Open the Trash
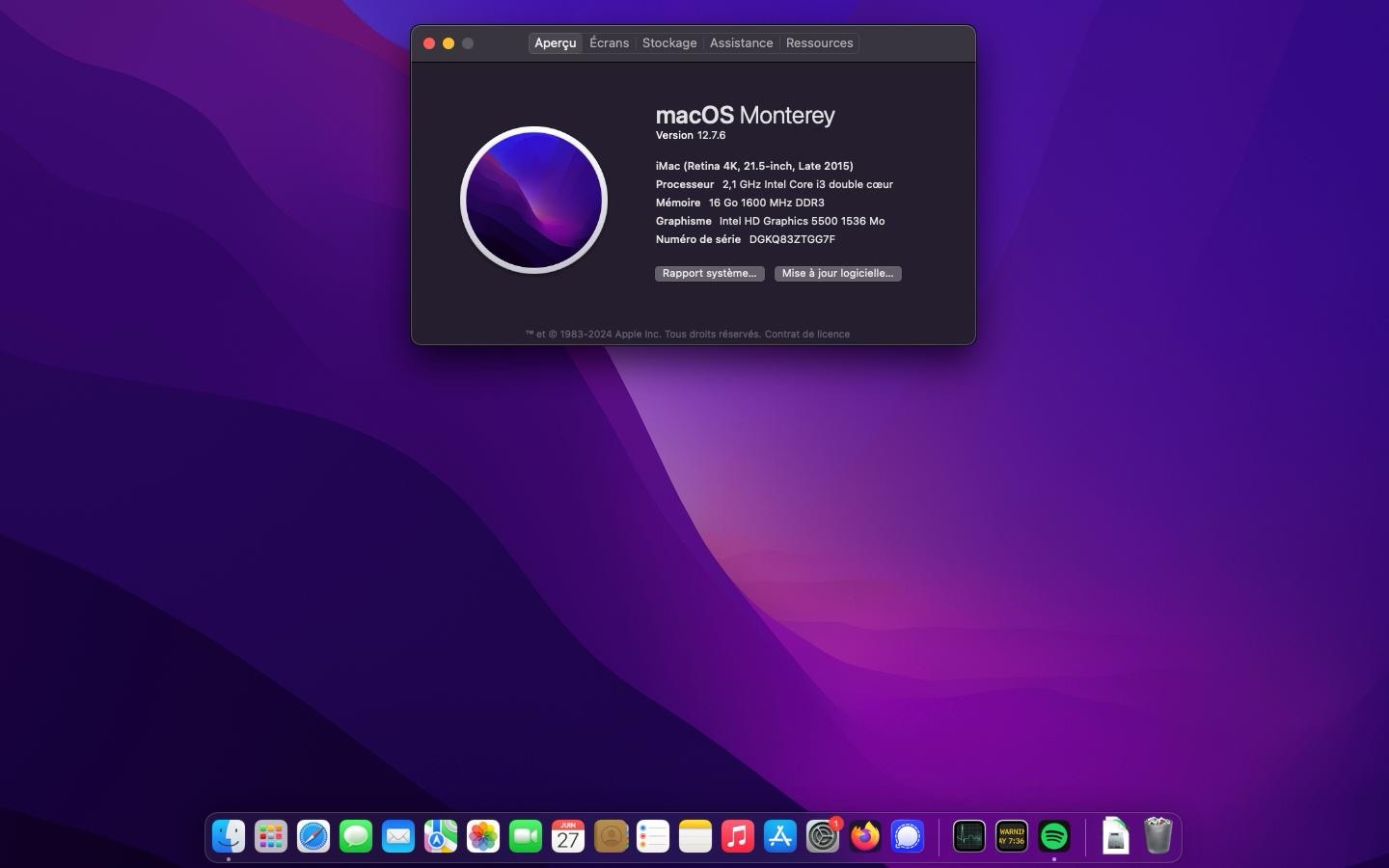This screenshot has height=868, width=1389. 1158,836
